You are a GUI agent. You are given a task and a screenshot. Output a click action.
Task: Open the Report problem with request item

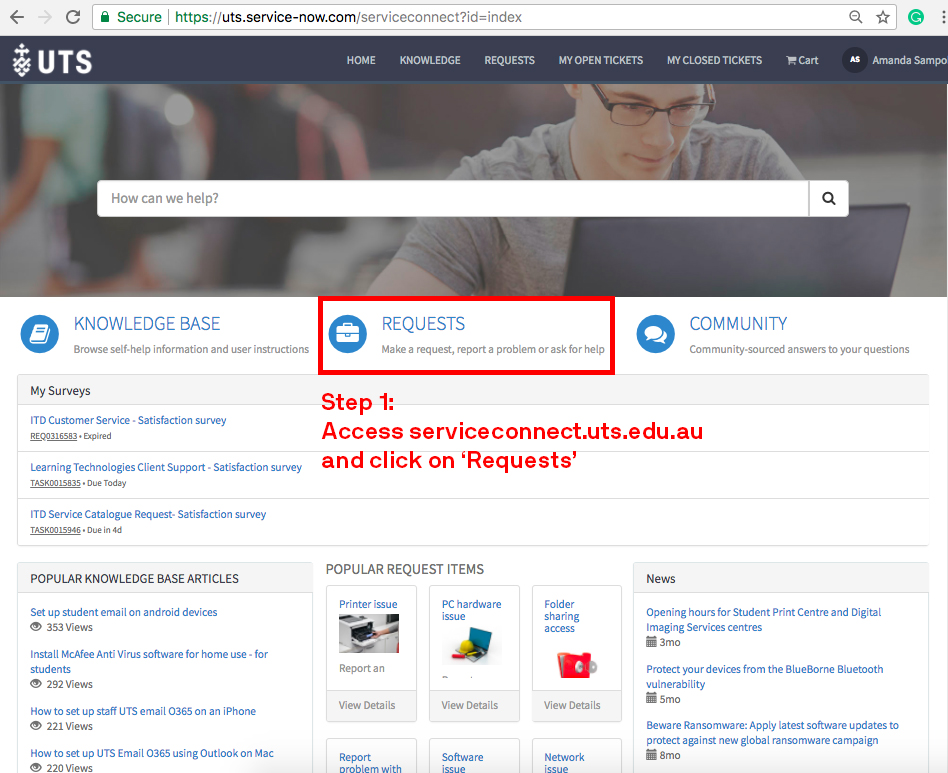tap(370, 763)
